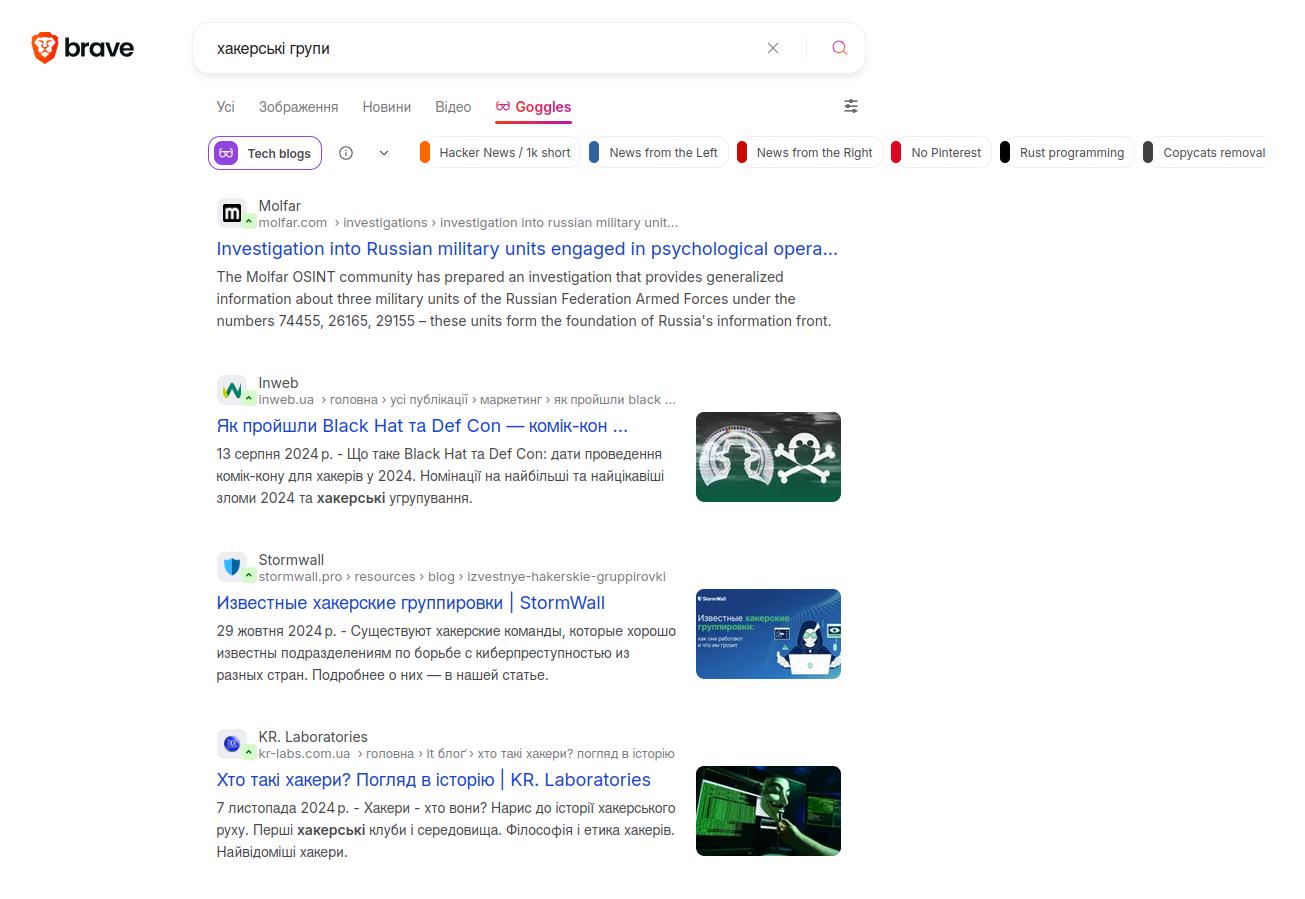Click the Molfar site favicon
This screenshot has width=1305, height=899.
coord(232,213)
